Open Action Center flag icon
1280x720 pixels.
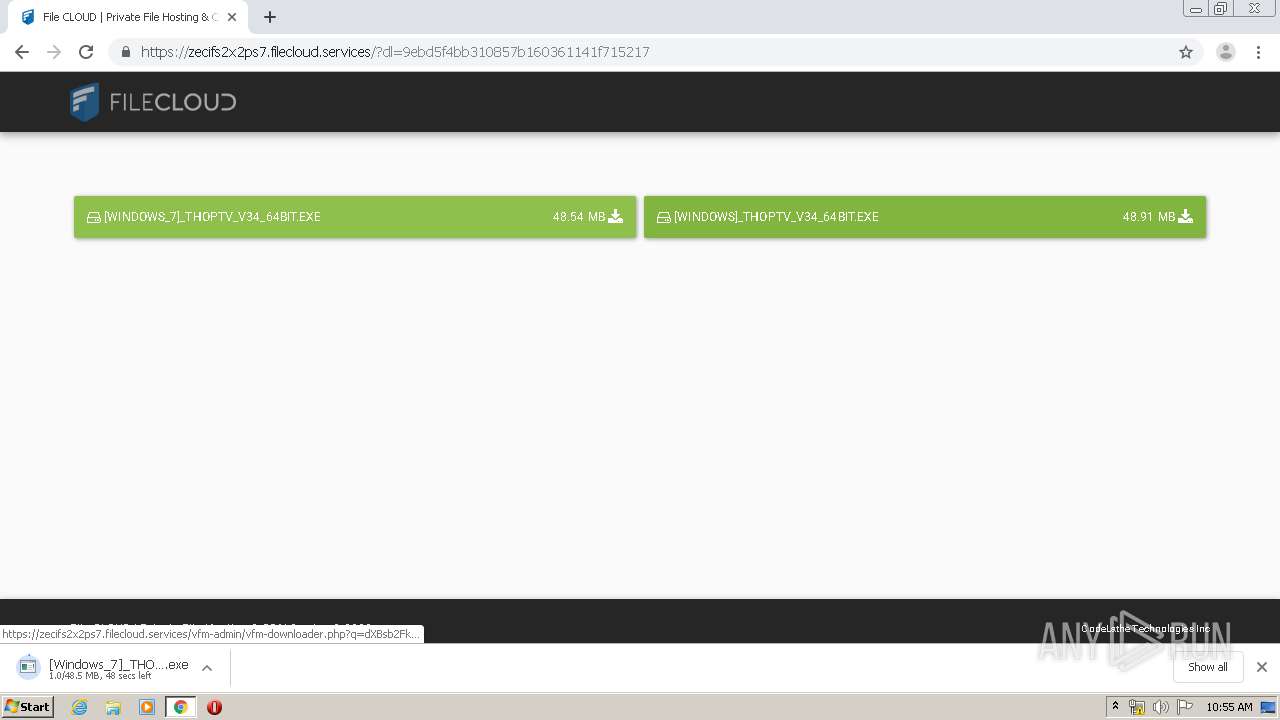1185,707
